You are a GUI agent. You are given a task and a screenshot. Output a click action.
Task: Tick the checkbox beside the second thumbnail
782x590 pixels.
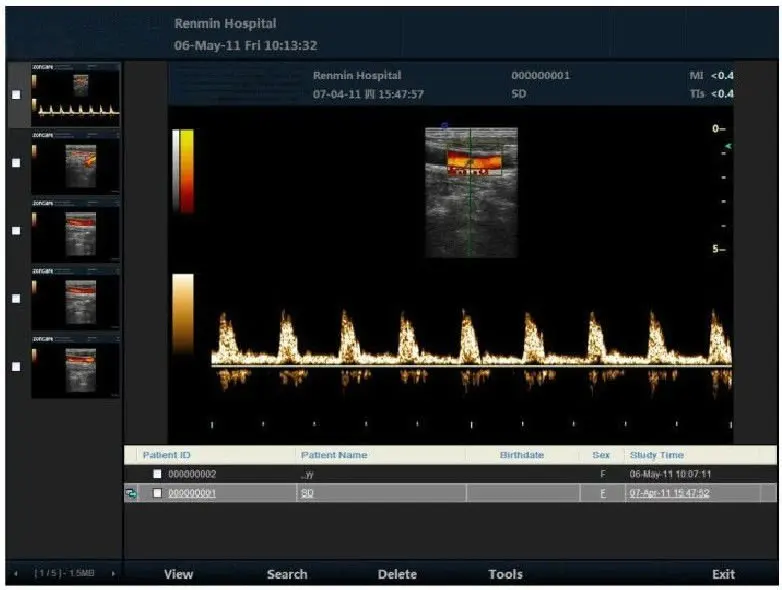coord(15,162)
